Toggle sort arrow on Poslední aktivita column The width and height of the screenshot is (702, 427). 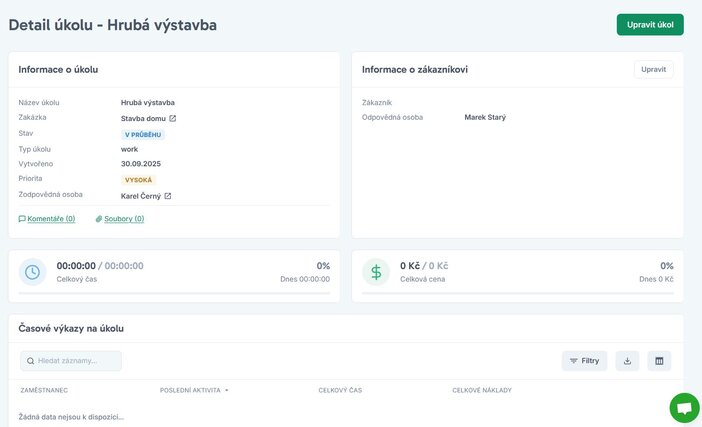[227, 390]
